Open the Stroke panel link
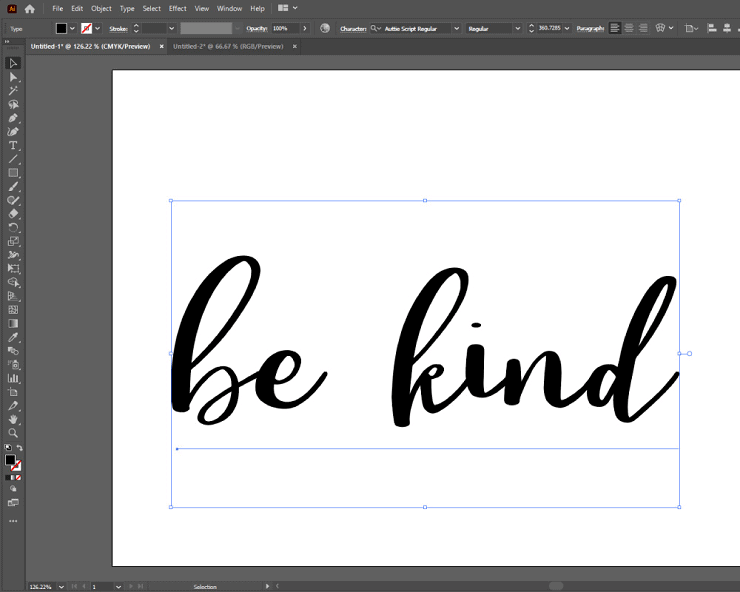 (118, 29)
